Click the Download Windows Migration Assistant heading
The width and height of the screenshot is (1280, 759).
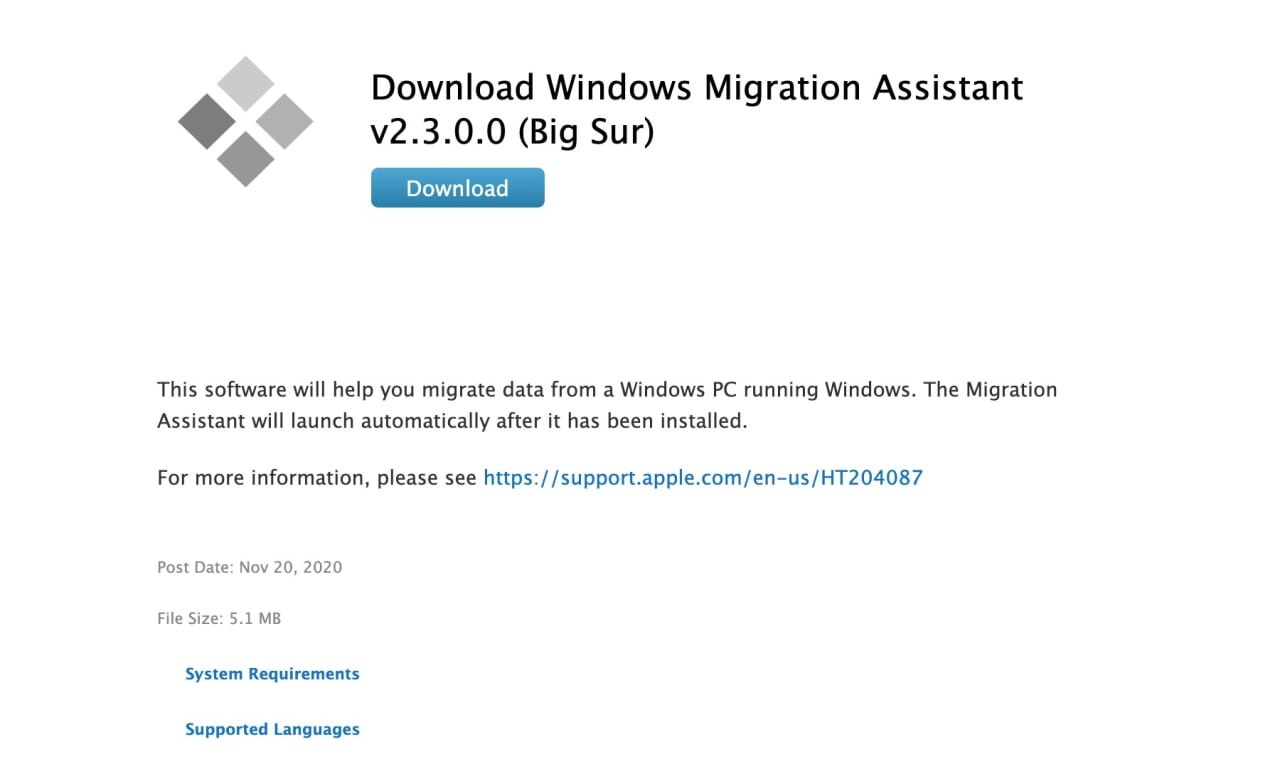coord(697,88)
